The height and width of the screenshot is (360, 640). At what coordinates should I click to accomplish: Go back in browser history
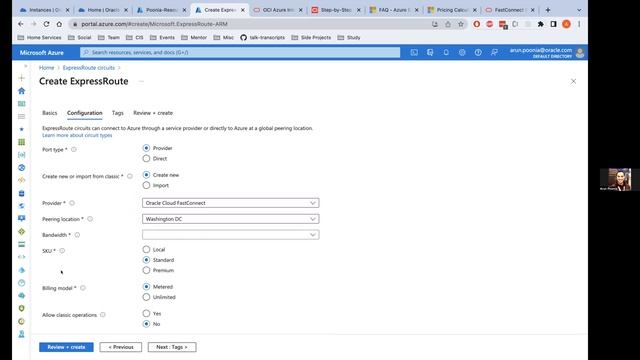21,24
